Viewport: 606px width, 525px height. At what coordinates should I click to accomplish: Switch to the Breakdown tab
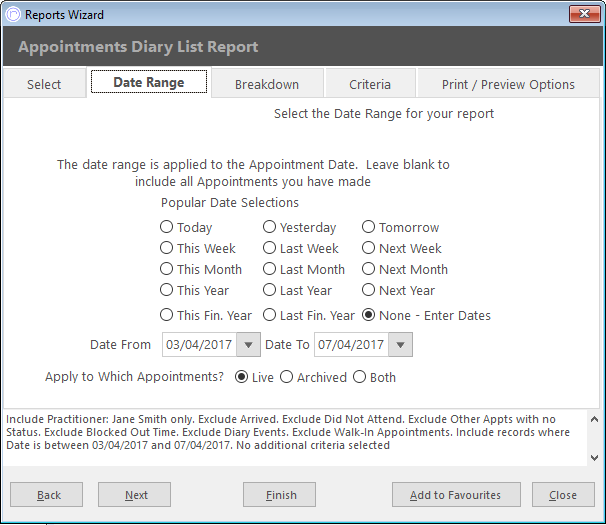[x=267, y=84]
